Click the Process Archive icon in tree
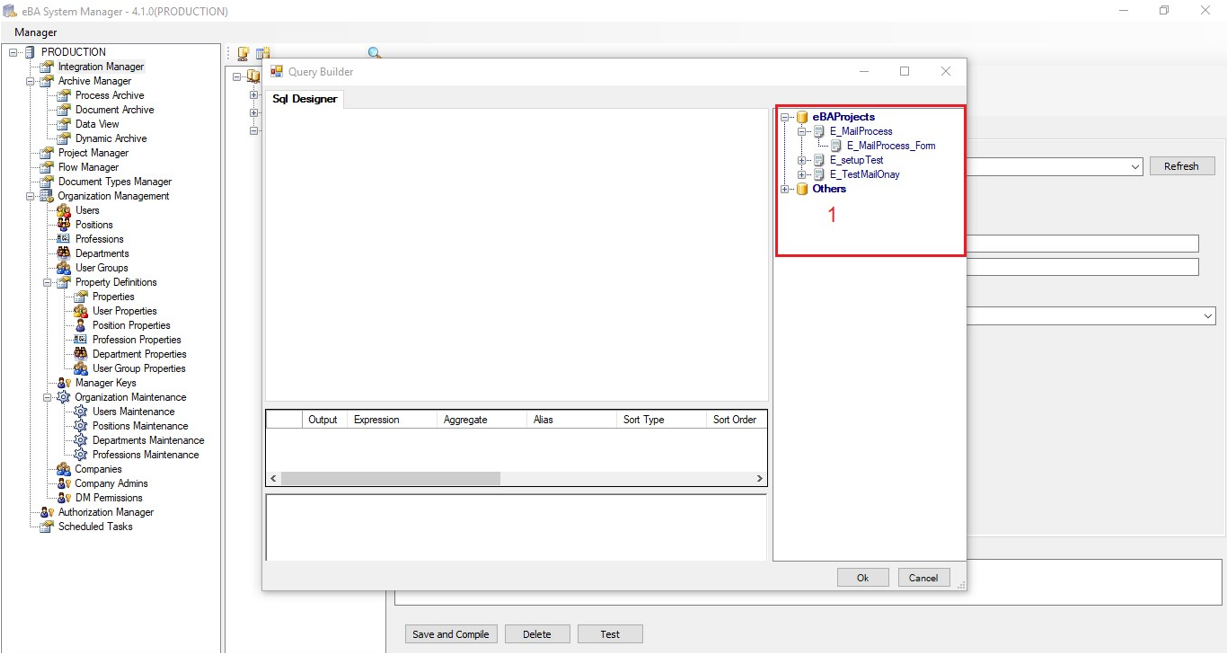The image size is (1227, 653). (x=63, y=96)
